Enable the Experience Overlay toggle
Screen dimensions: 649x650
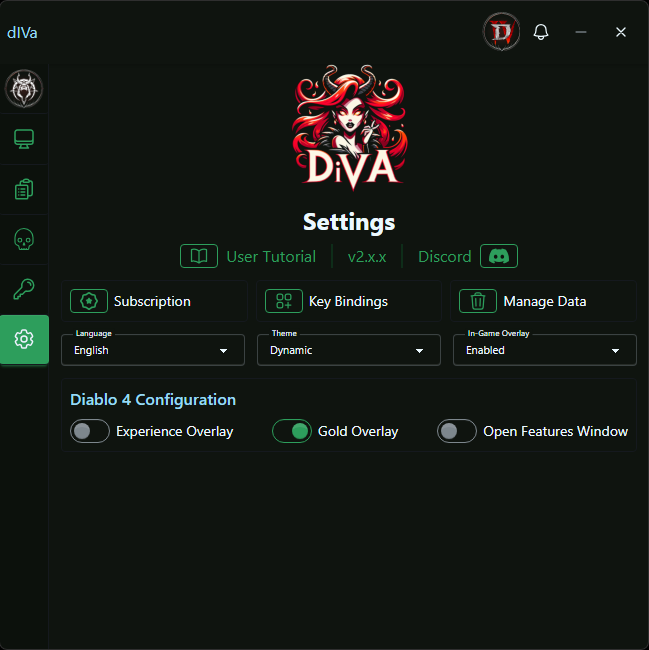point(90,431)
